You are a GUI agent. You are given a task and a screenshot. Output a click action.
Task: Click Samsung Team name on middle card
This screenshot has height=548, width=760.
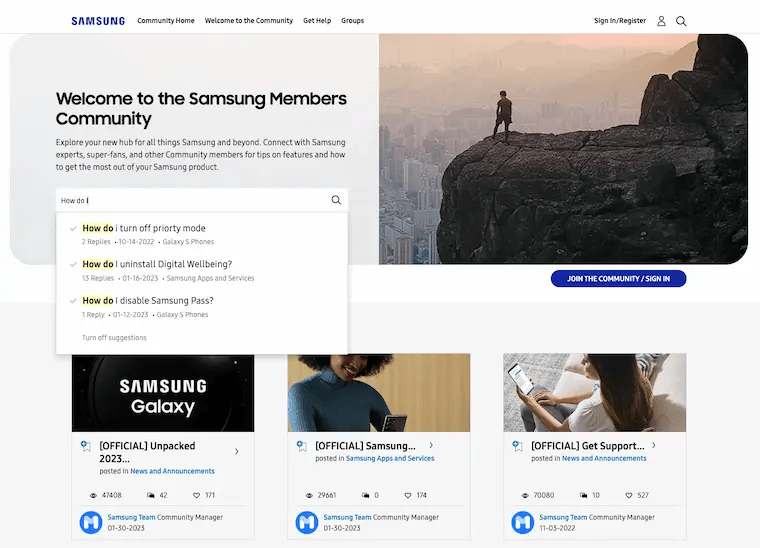click(x=347, y=517)
